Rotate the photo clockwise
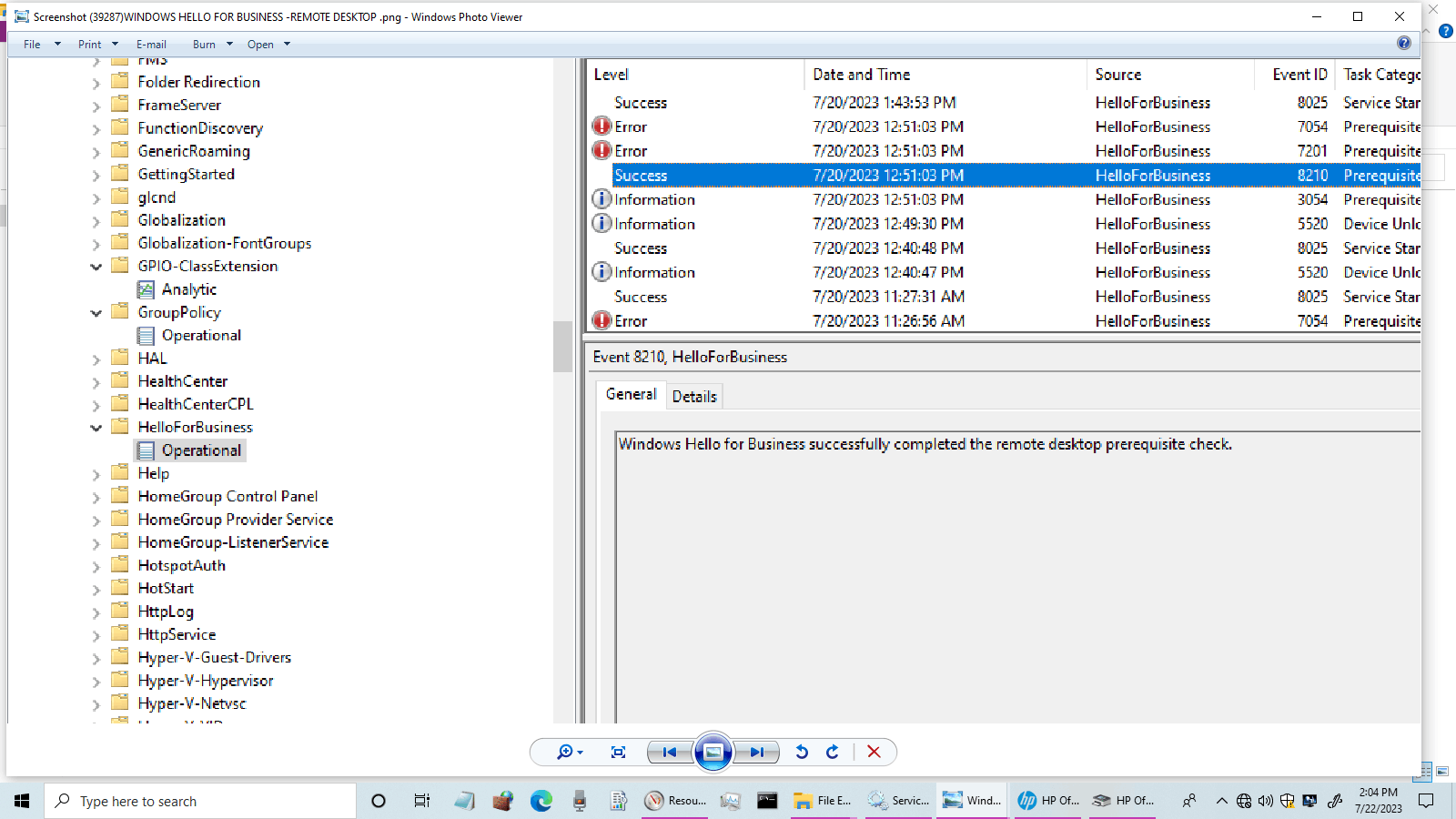 point(832,752)
